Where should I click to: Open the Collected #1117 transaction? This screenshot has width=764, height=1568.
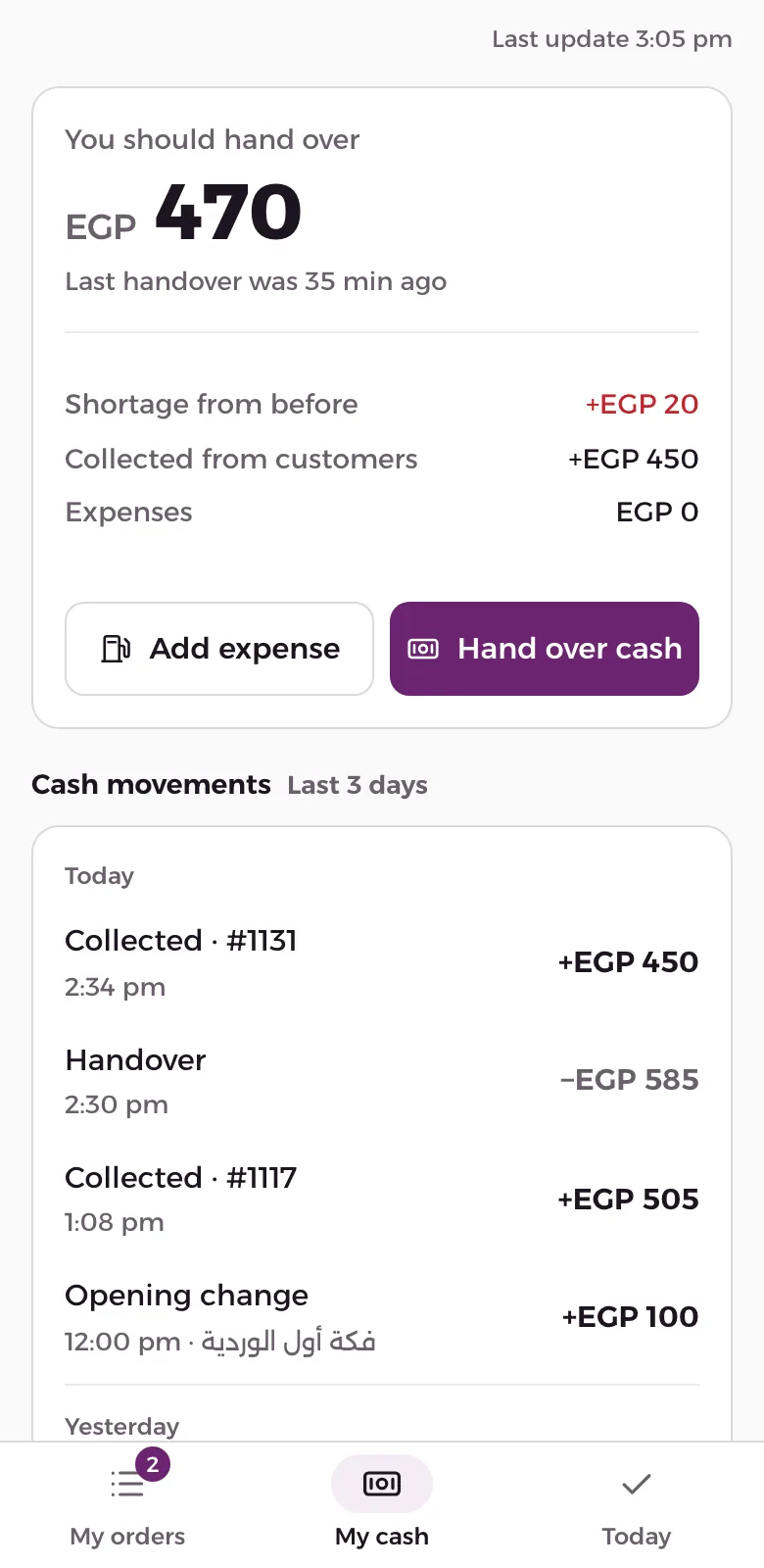(382, 1199)
